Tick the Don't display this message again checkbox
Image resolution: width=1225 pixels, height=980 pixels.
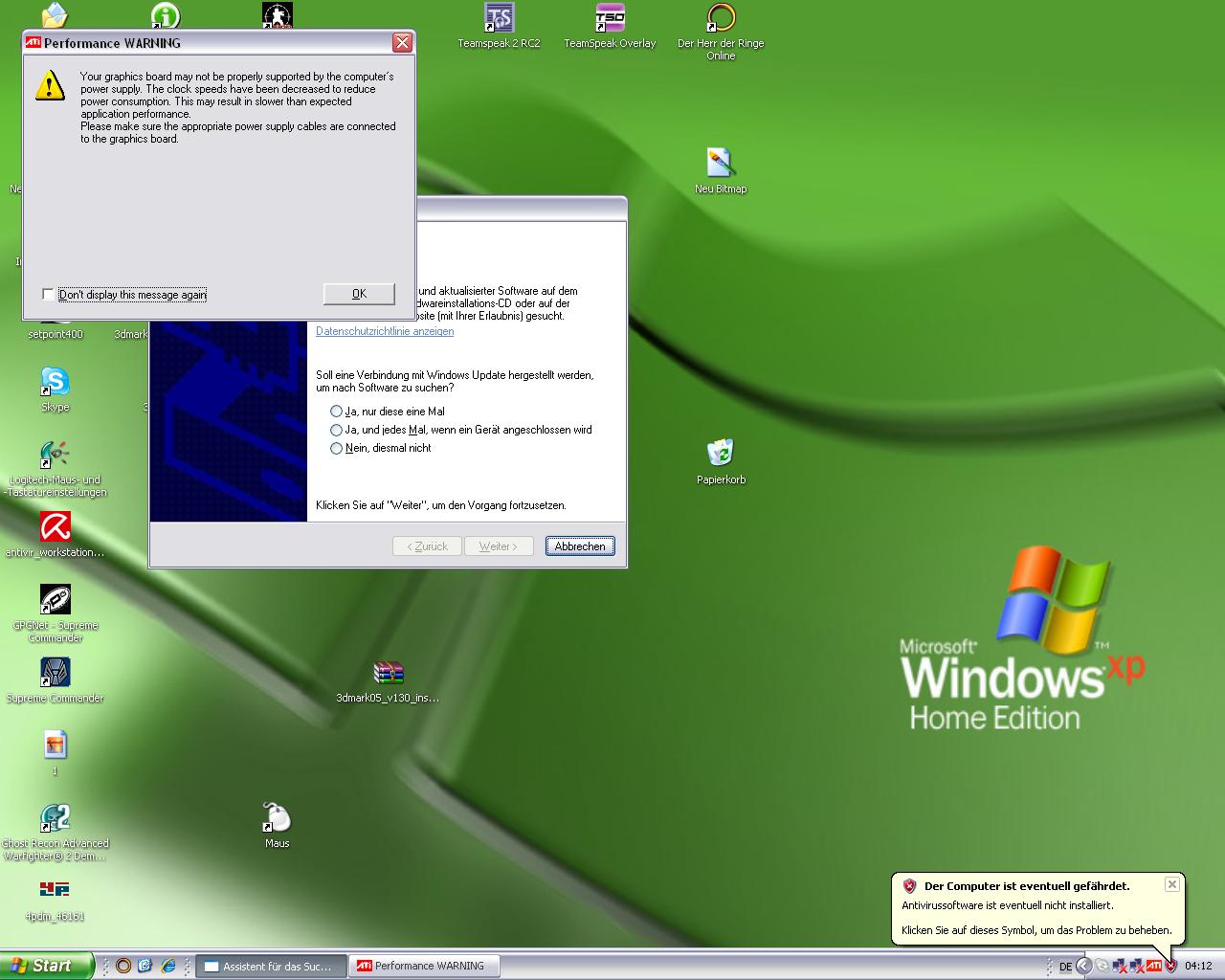(49, 295)
